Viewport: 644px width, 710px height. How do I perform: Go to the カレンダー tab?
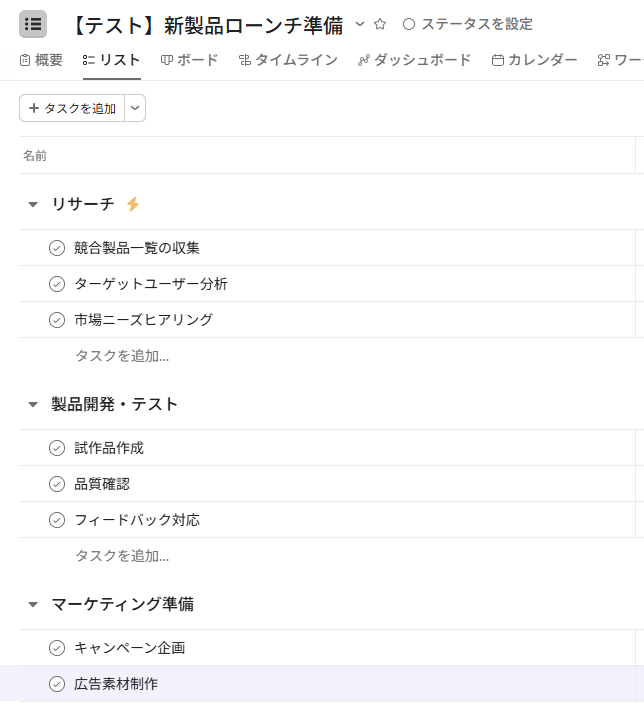[x=534, y=60]
